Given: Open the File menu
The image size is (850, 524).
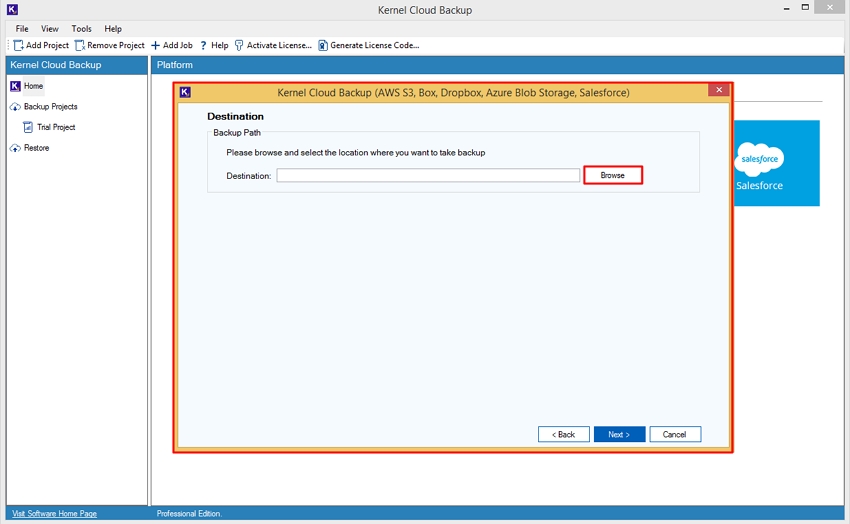Looking at the screenshot, I should coord(22,29).
